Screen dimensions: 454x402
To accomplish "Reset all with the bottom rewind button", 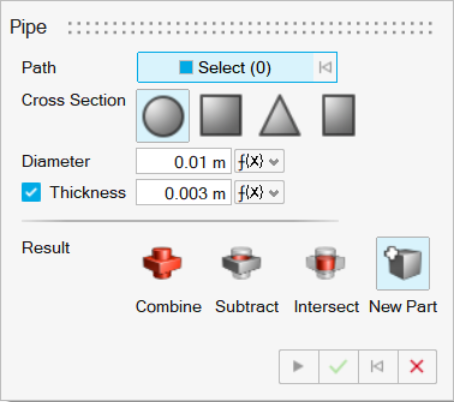I will [378, 367].
